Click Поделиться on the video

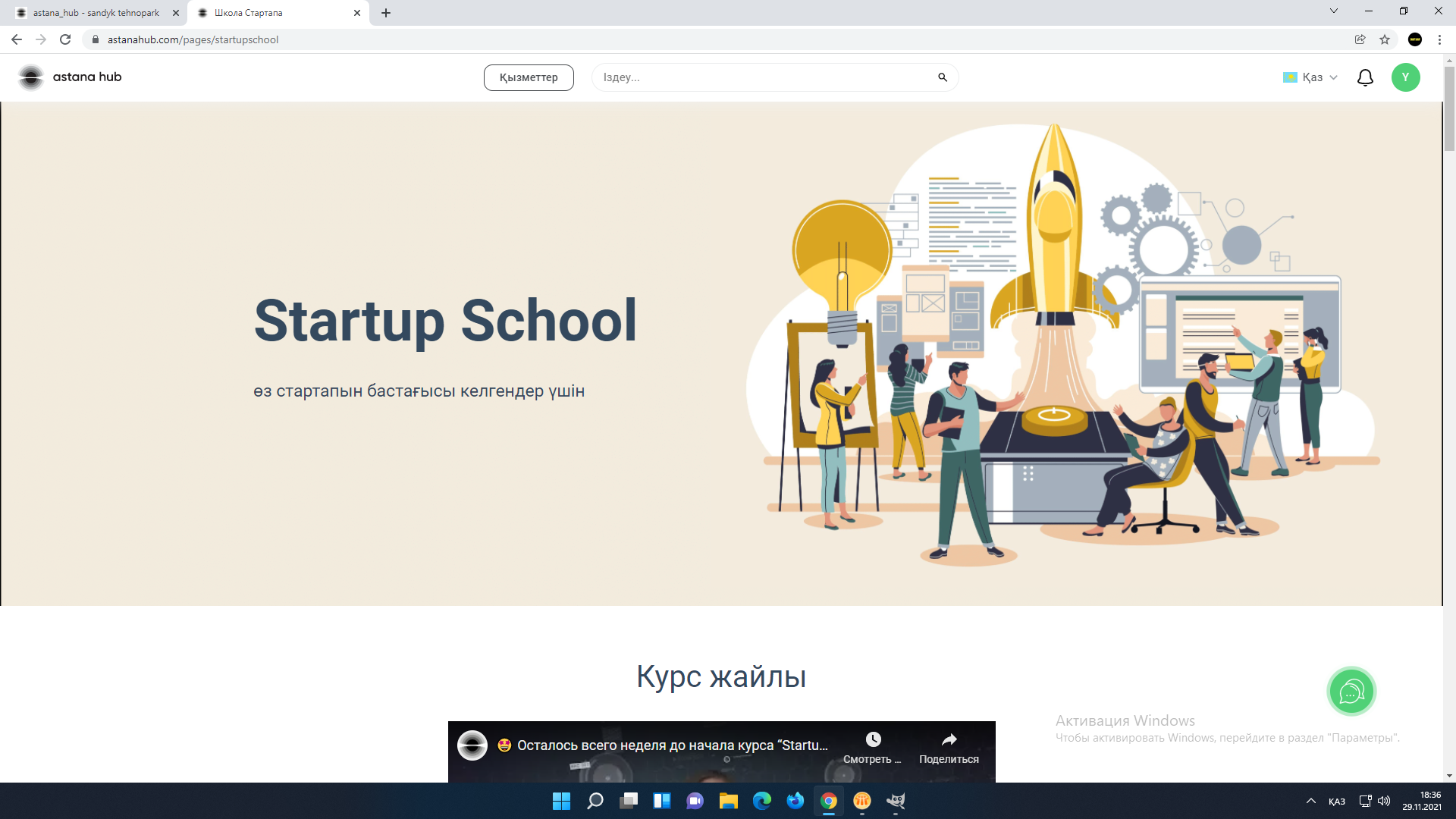pos(949,748)
